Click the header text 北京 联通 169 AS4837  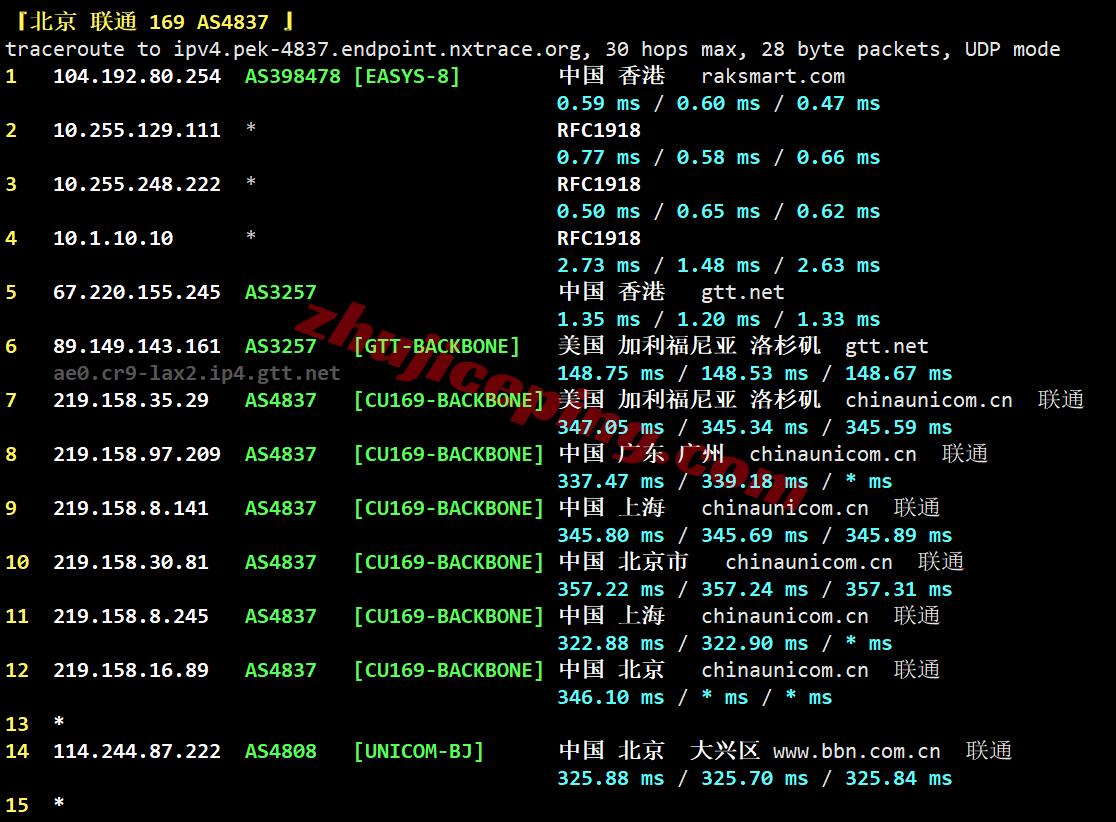(x=149, y=22)
